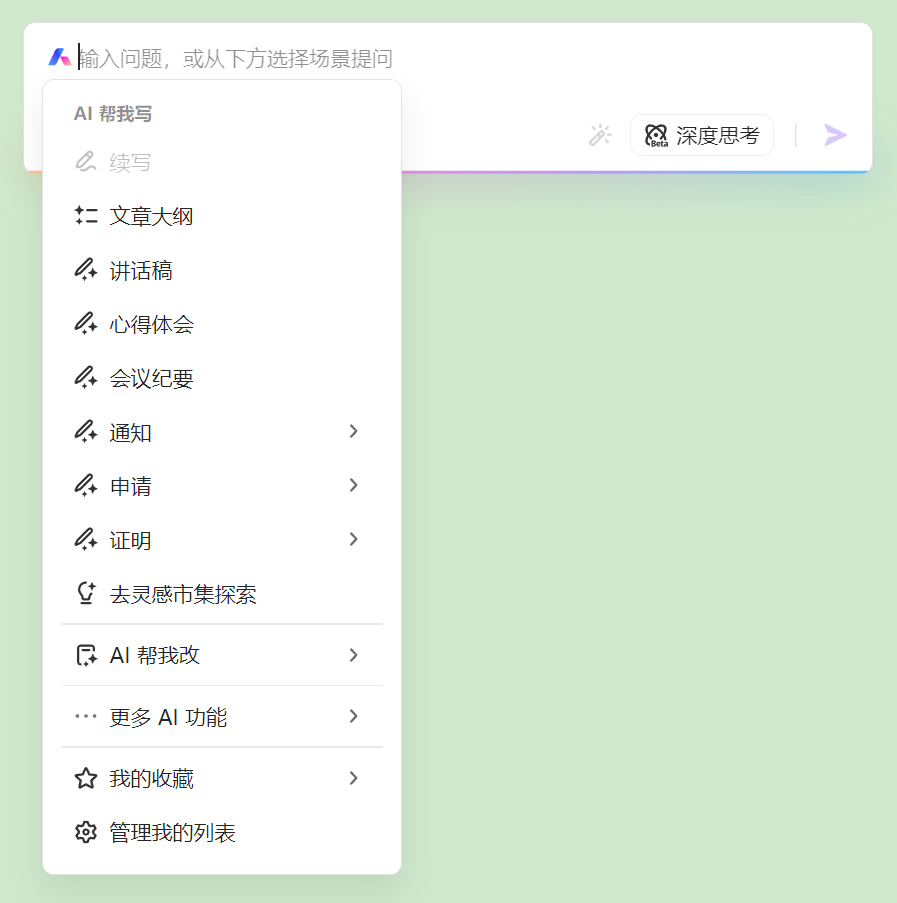
Task: Click the magic wand prompt optimizer icon
Action: [x=600, y=135]
